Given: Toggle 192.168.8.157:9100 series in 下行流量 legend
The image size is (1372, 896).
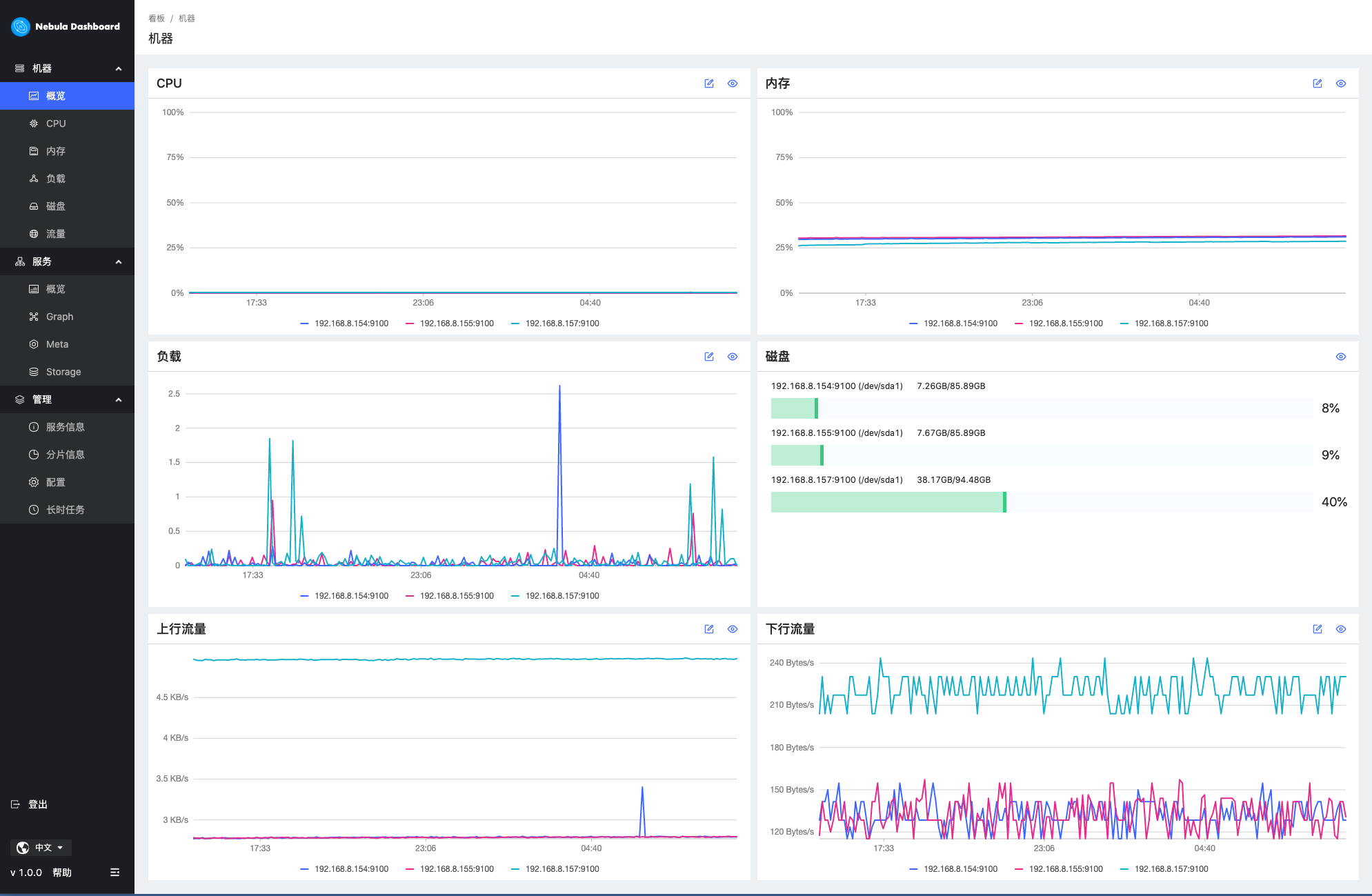Looking at the screenshot, I should 1164,869.
